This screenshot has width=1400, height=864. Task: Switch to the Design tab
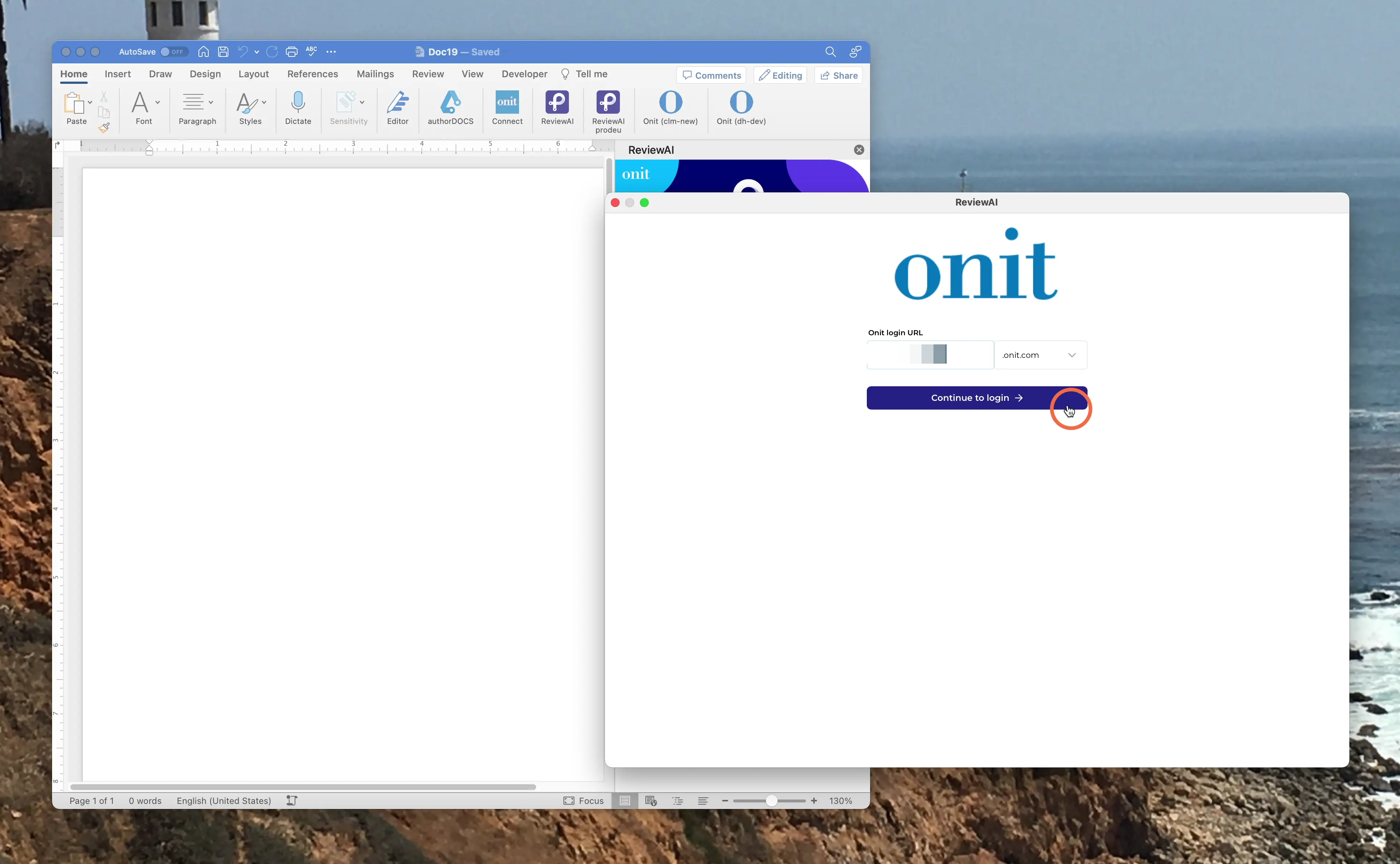tap(205, 74)
